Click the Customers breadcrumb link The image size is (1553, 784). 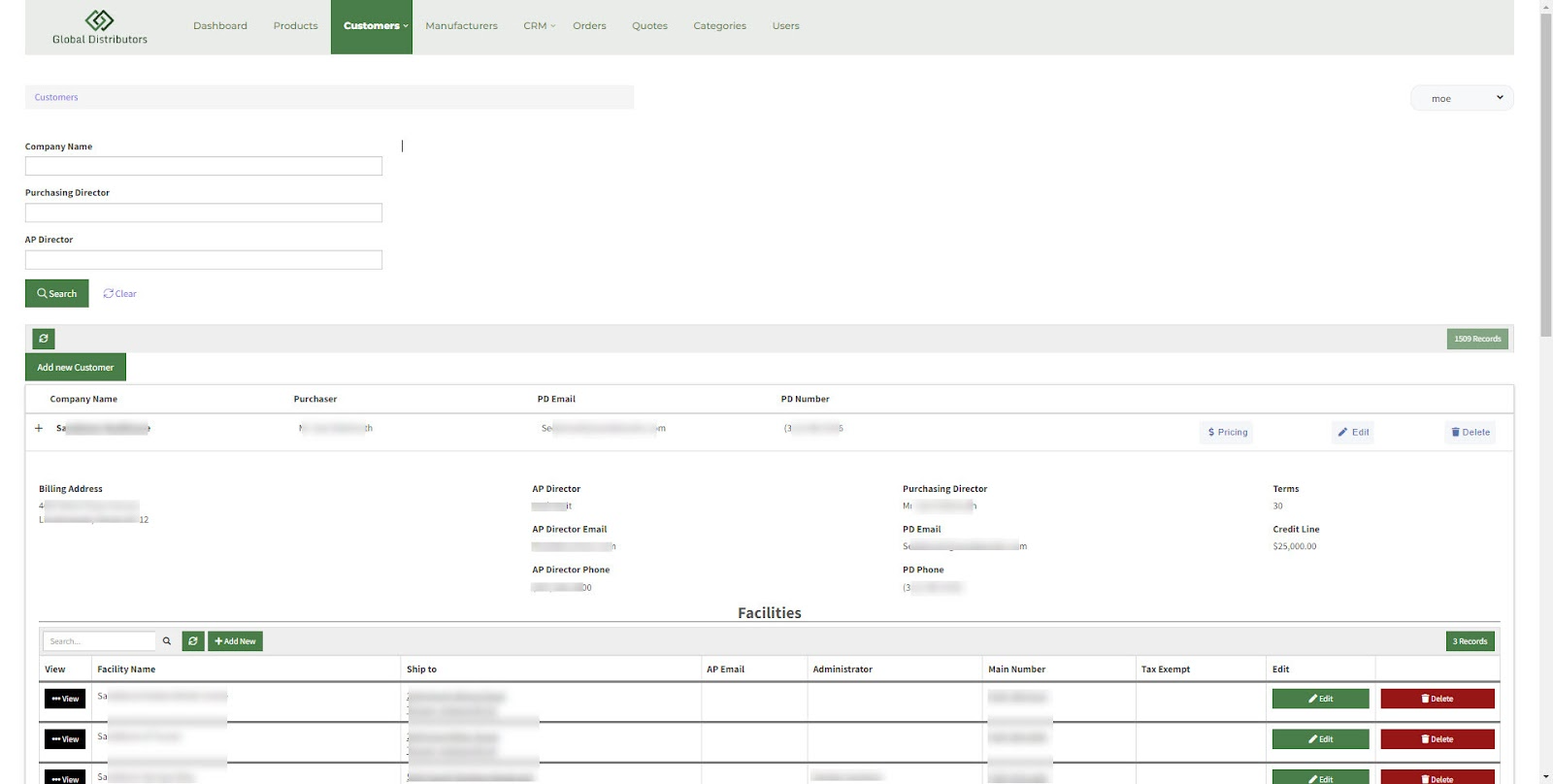click(56, 97)
